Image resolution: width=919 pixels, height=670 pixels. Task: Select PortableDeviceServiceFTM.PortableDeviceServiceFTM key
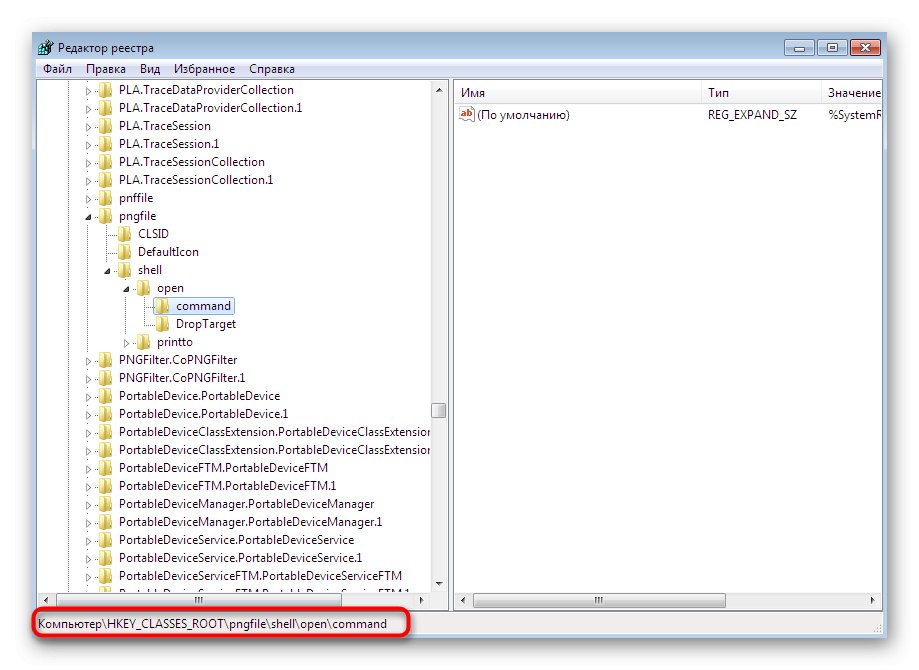[260, 576]
